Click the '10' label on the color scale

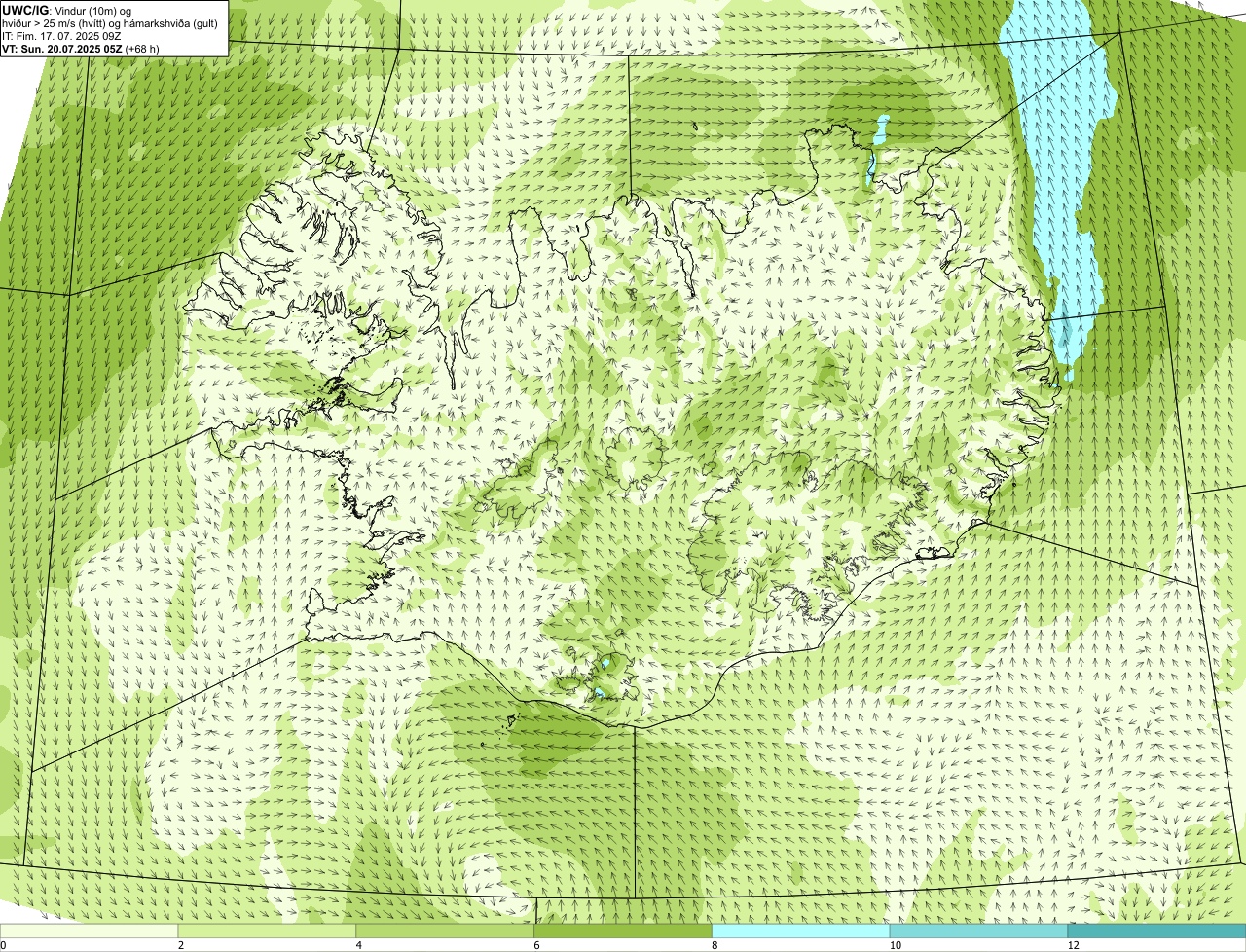(x=895, y=945)
